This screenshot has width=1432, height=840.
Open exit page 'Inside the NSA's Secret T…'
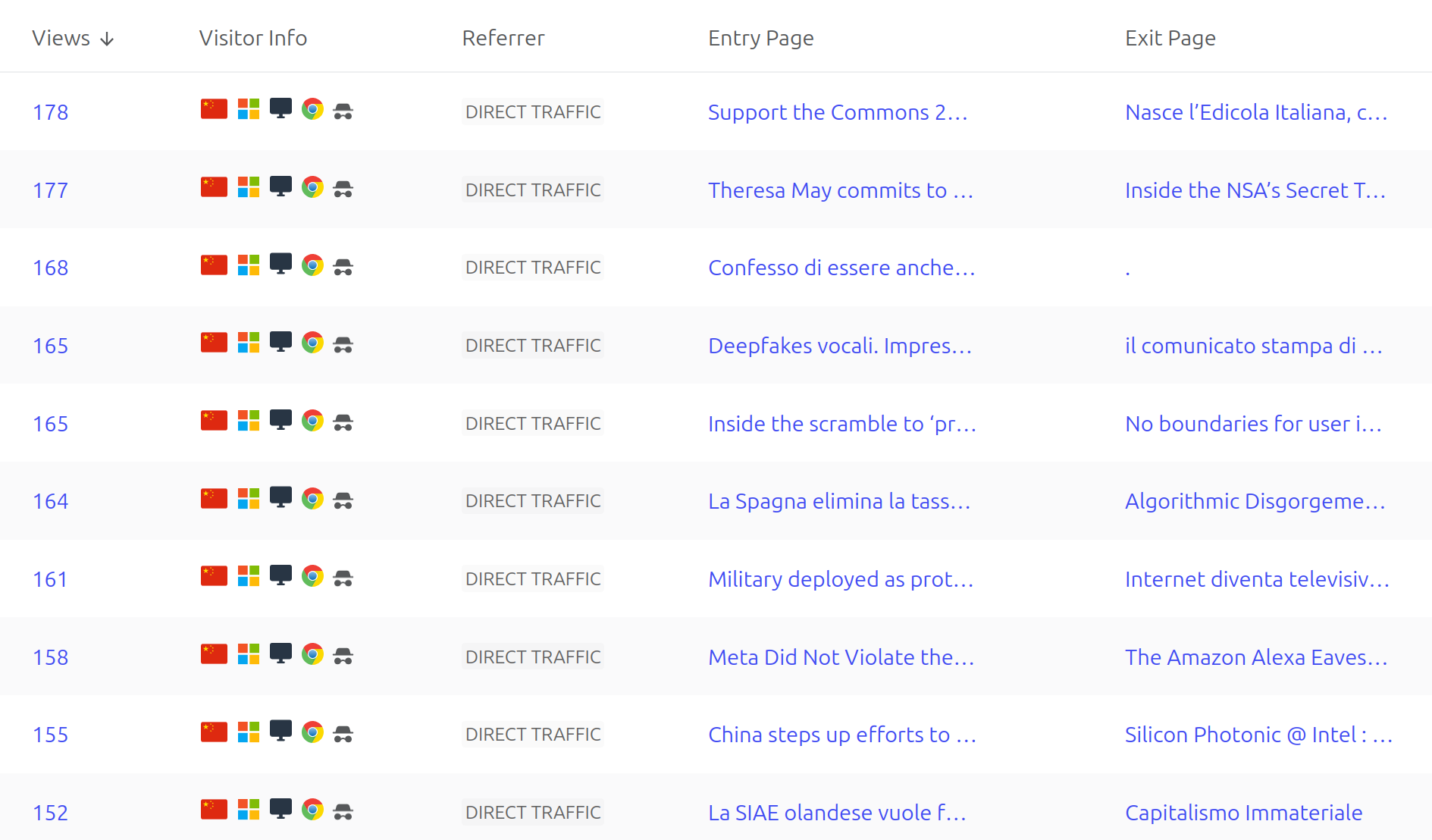click(1255, 190)
